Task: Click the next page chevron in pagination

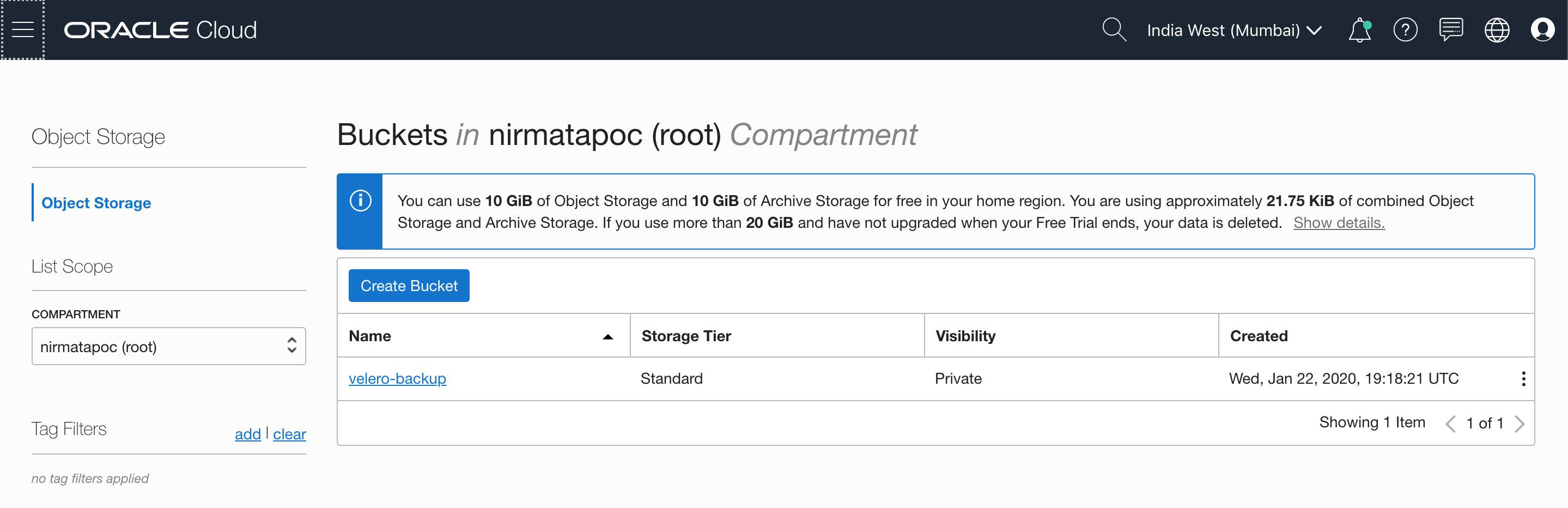Action: click(1521, 423)
